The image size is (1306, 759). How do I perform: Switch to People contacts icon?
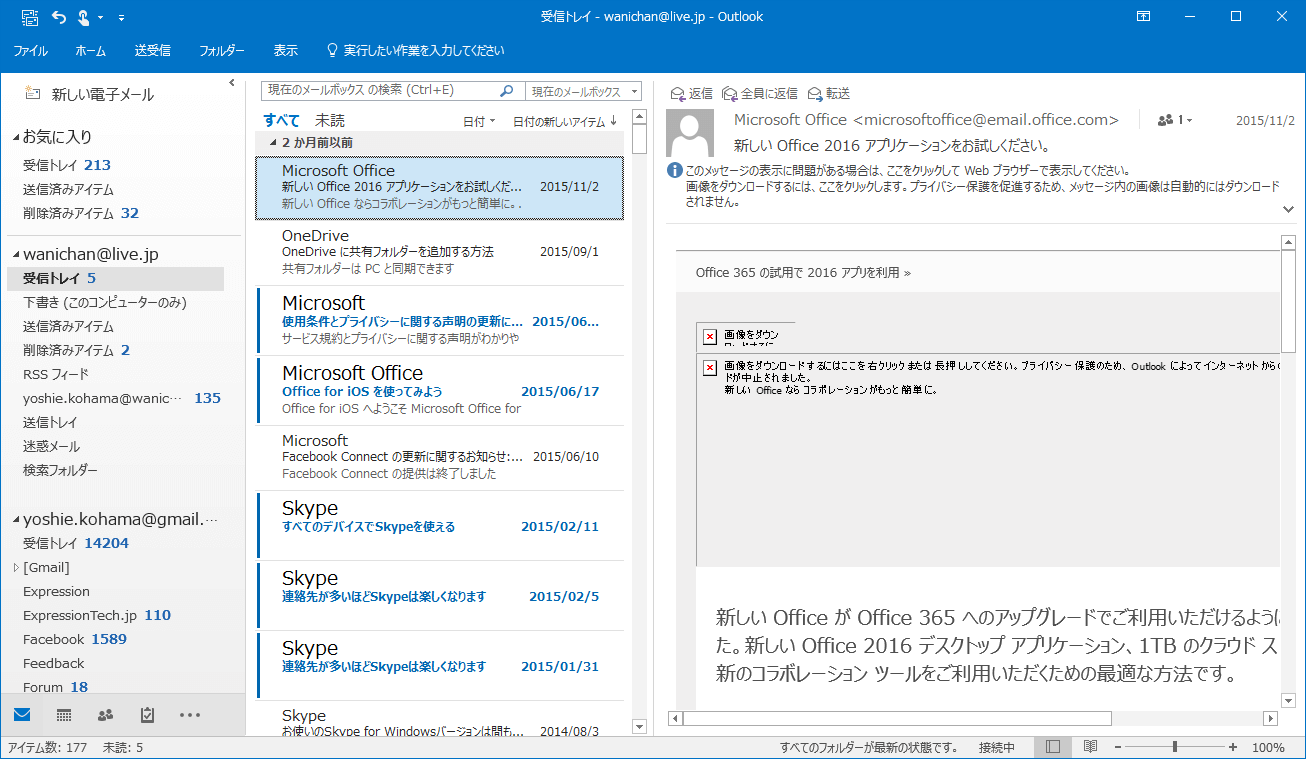[106, 715]
